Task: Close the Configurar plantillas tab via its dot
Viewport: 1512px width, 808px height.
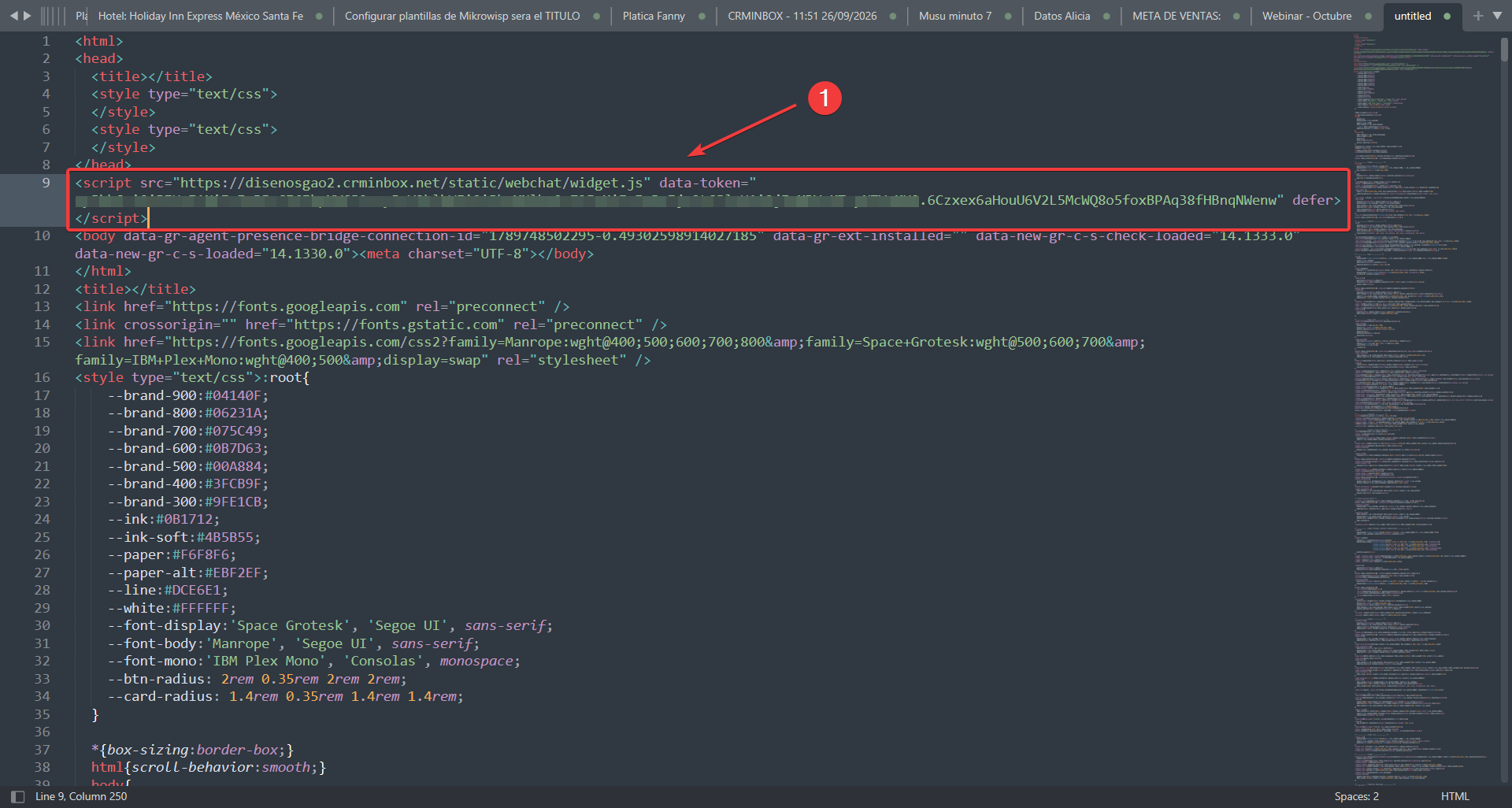Action: pos(596,16)
